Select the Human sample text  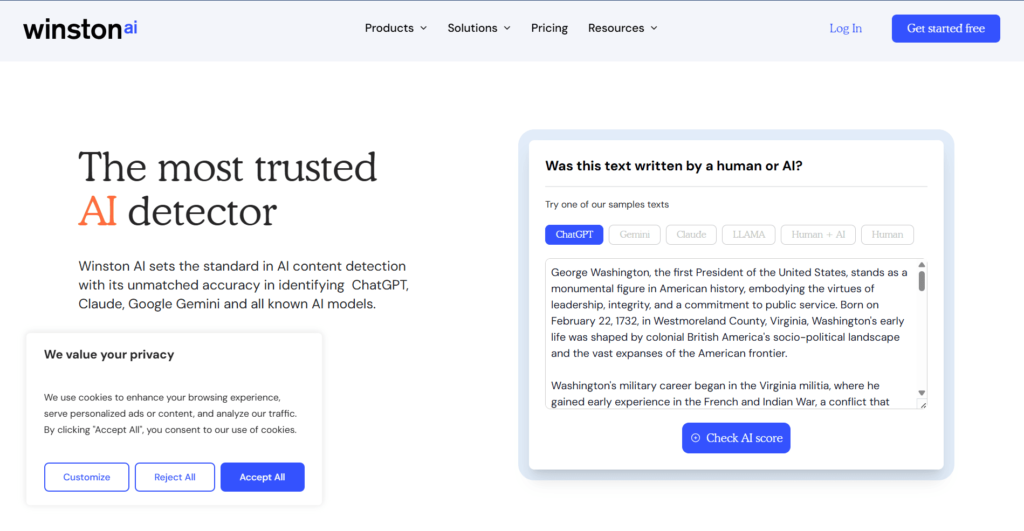pos(887,235)
